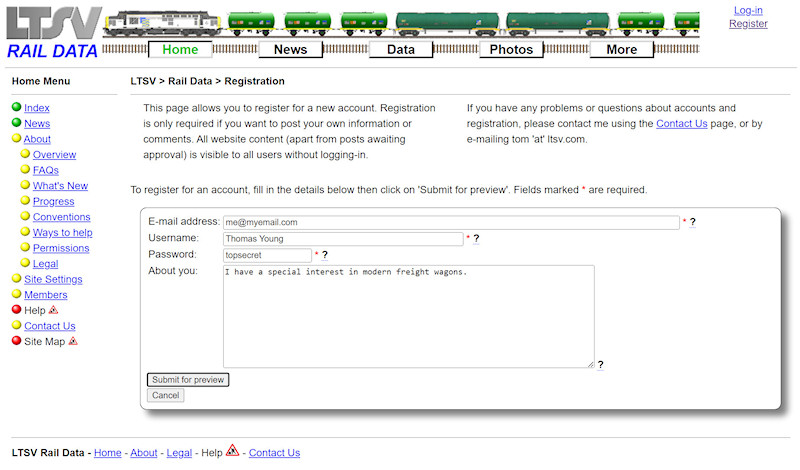
Task: Switch to the Photos tab
Action: tap(511, 49)
